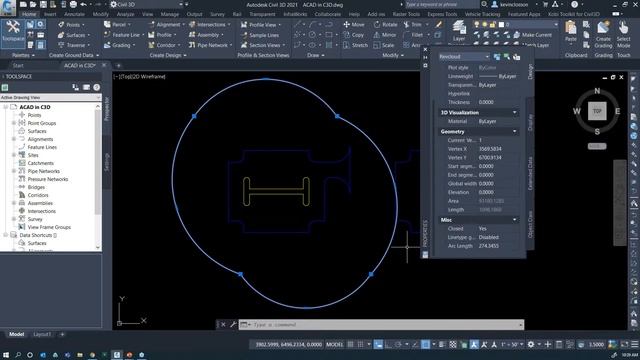Toggle polar tracking in status bar
The image size is (640, 360).
[398, 344]
